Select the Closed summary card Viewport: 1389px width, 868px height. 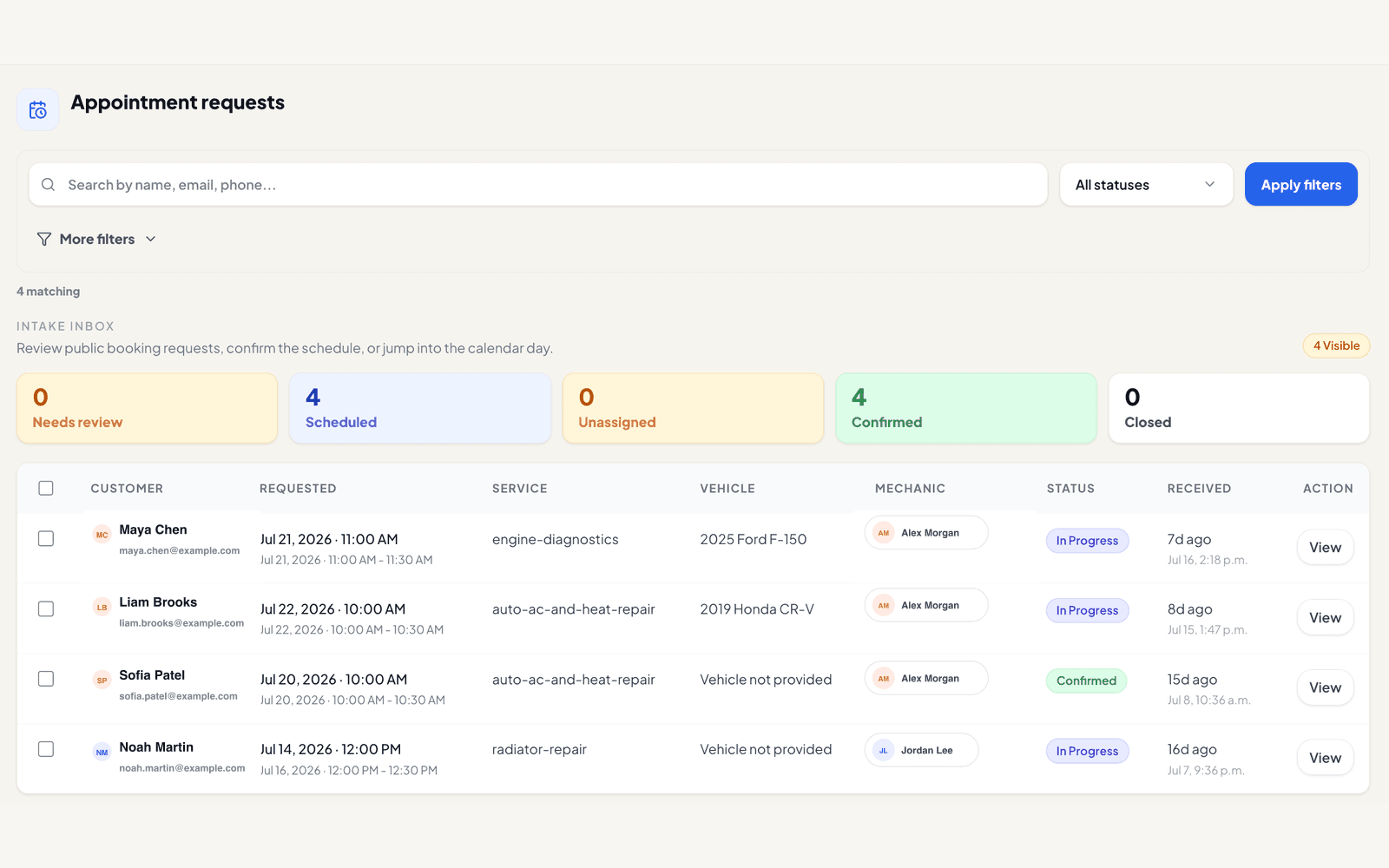click(x=1239, y=408)
